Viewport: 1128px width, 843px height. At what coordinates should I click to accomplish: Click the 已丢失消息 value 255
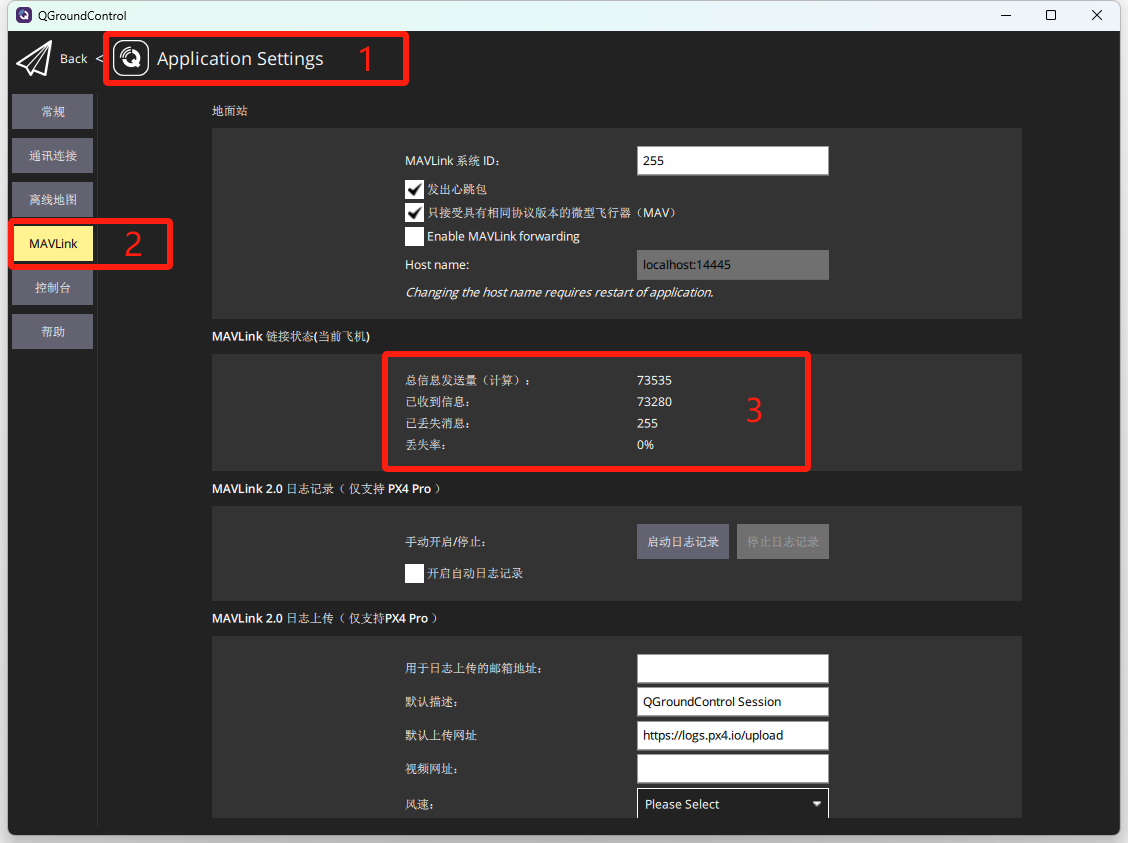tap(647, 424)
